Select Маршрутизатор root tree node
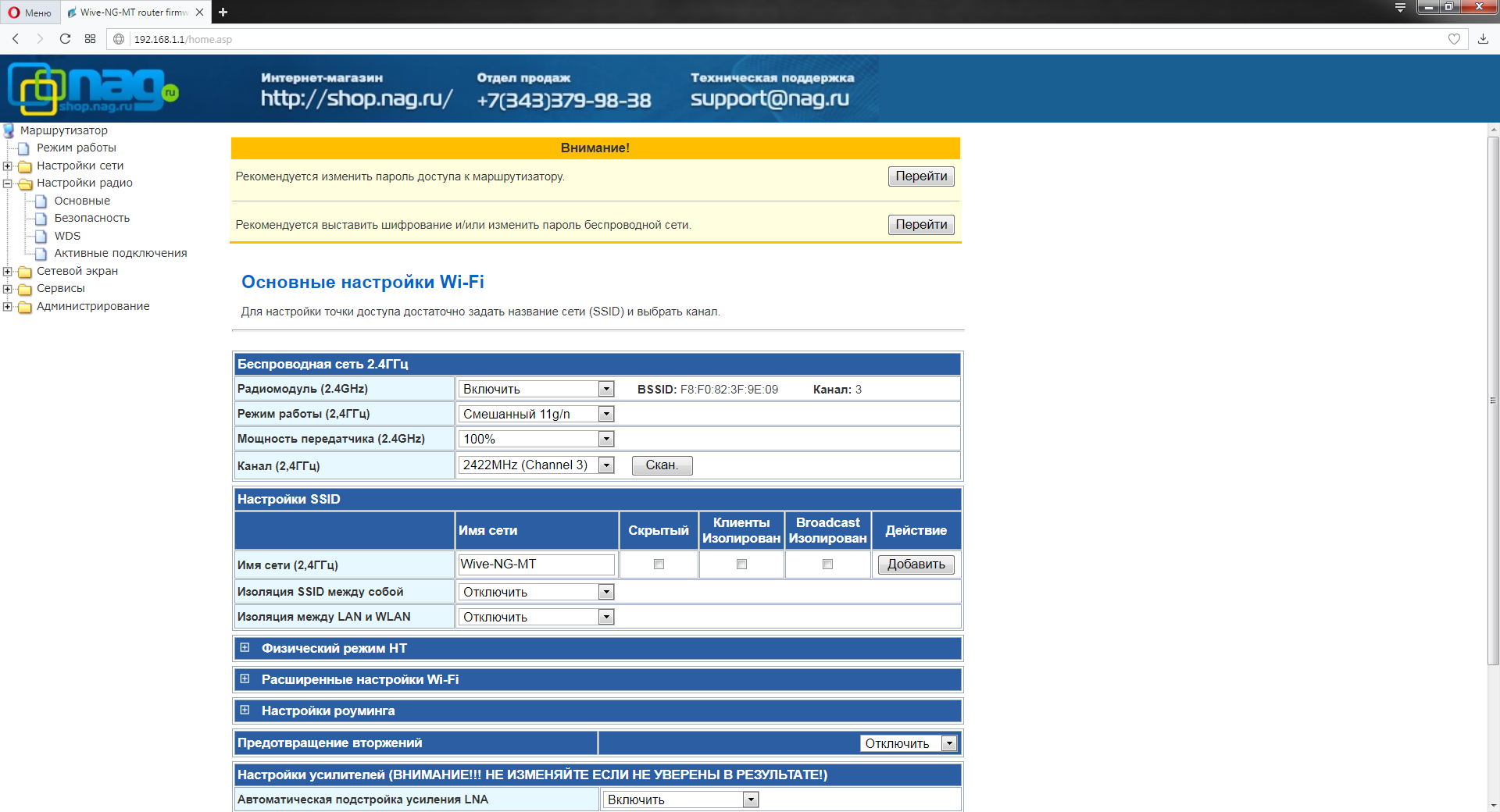 point(63,130)
